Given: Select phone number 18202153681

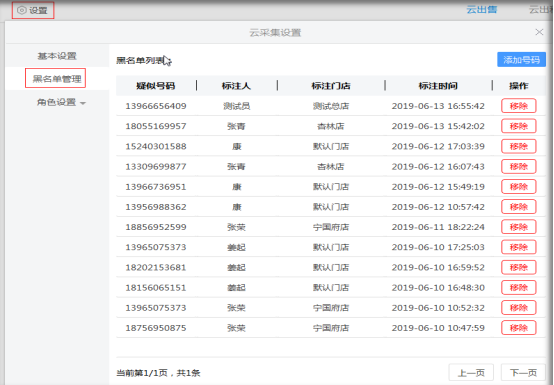Looking at the screenshot, I should pyautogui.click(x=156, y=267).
